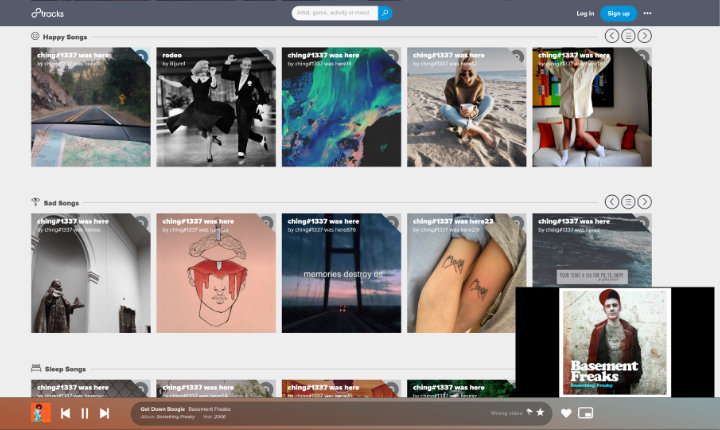Screen dimensions: 720x430
Task: Click the smiley icon beside Happy Songs
Action: pyautogui.click(x=35, y=36)
